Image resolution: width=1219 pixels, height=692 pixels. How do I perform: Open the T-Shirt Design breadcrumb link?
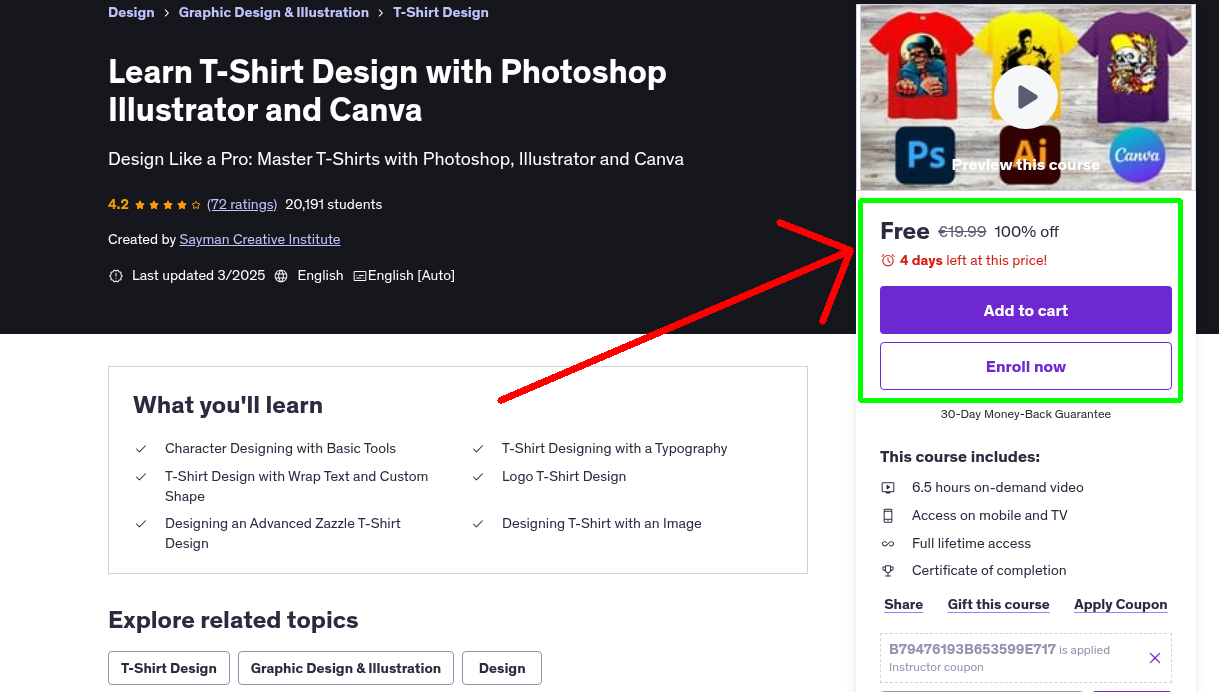pyautogui.click(x=441, y=13)
